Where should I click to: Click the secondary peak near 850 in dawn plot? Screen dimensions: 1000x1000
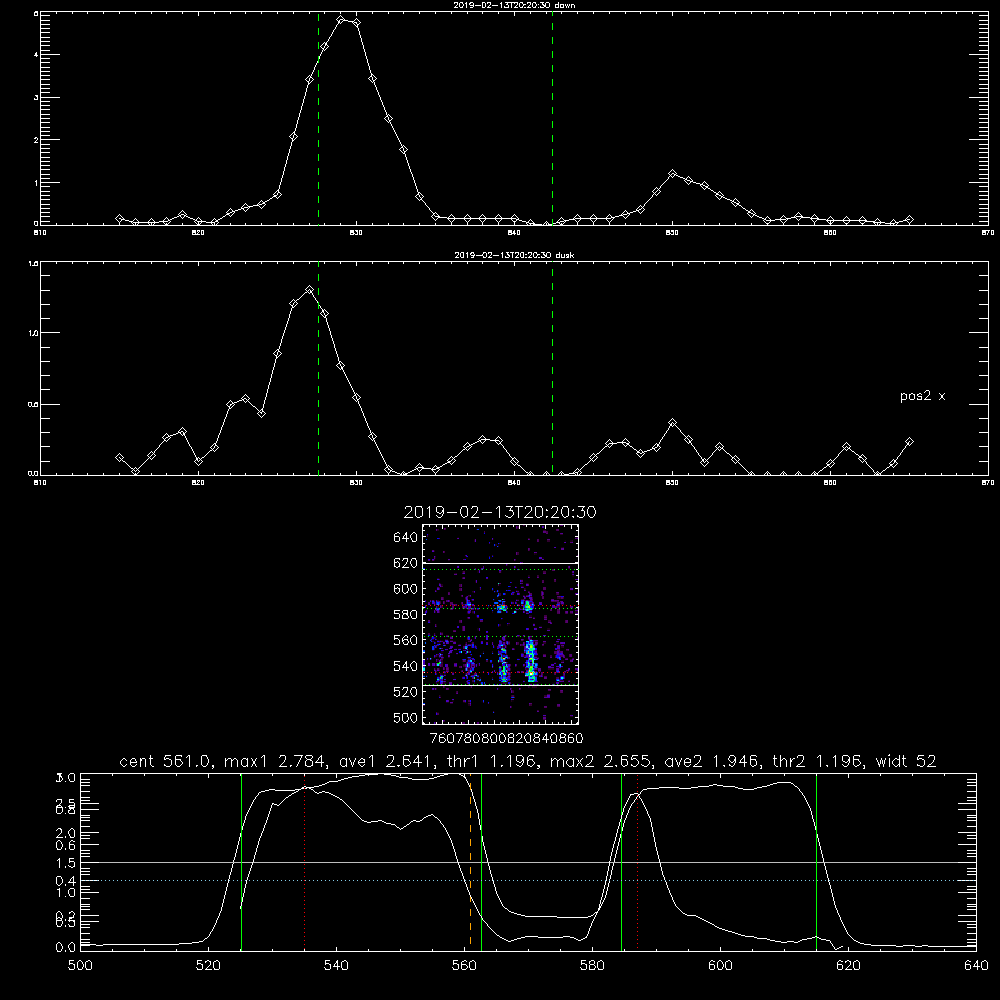point(672,173)
